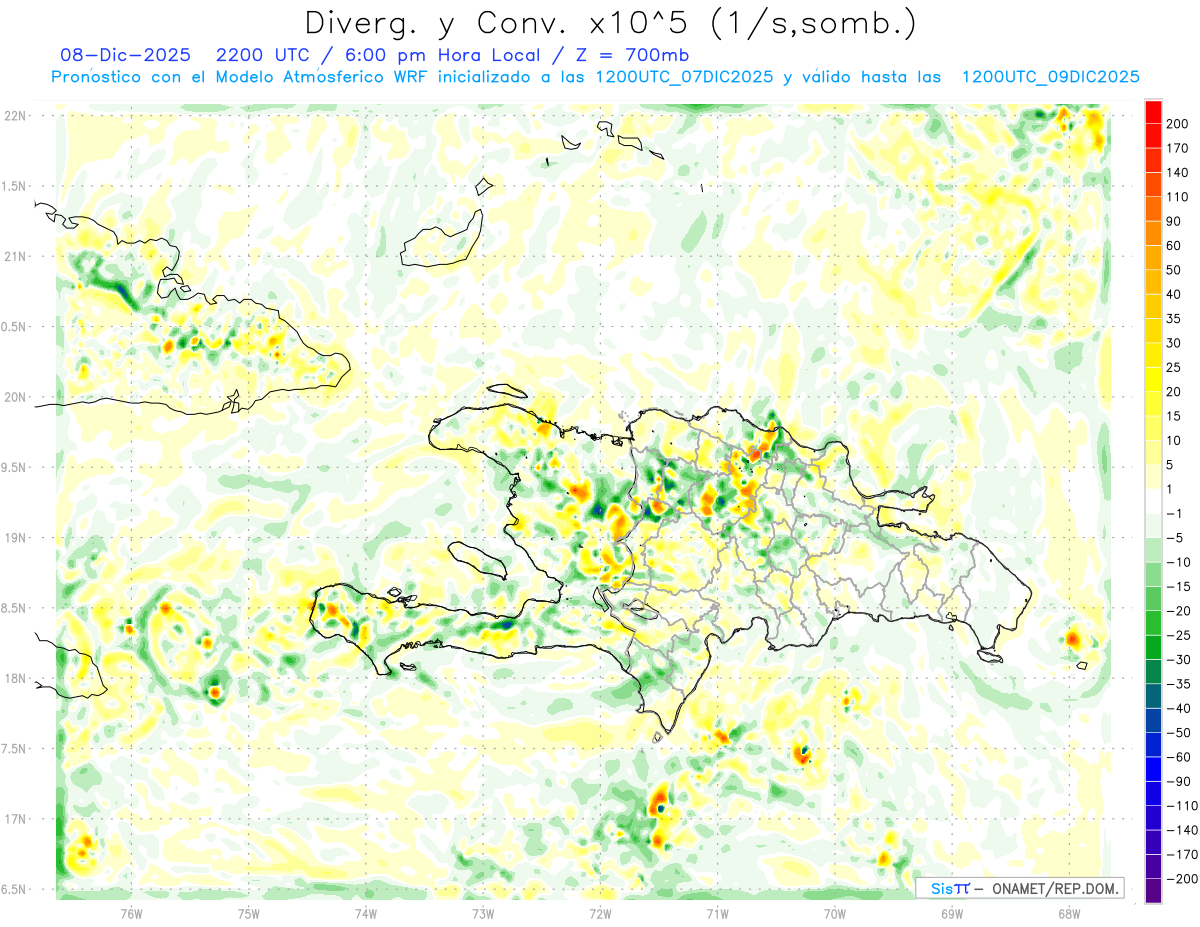The height and width of the screenshot is (927, 1200).
Task: Click the color bar value '-30'
Action: 1180,660
